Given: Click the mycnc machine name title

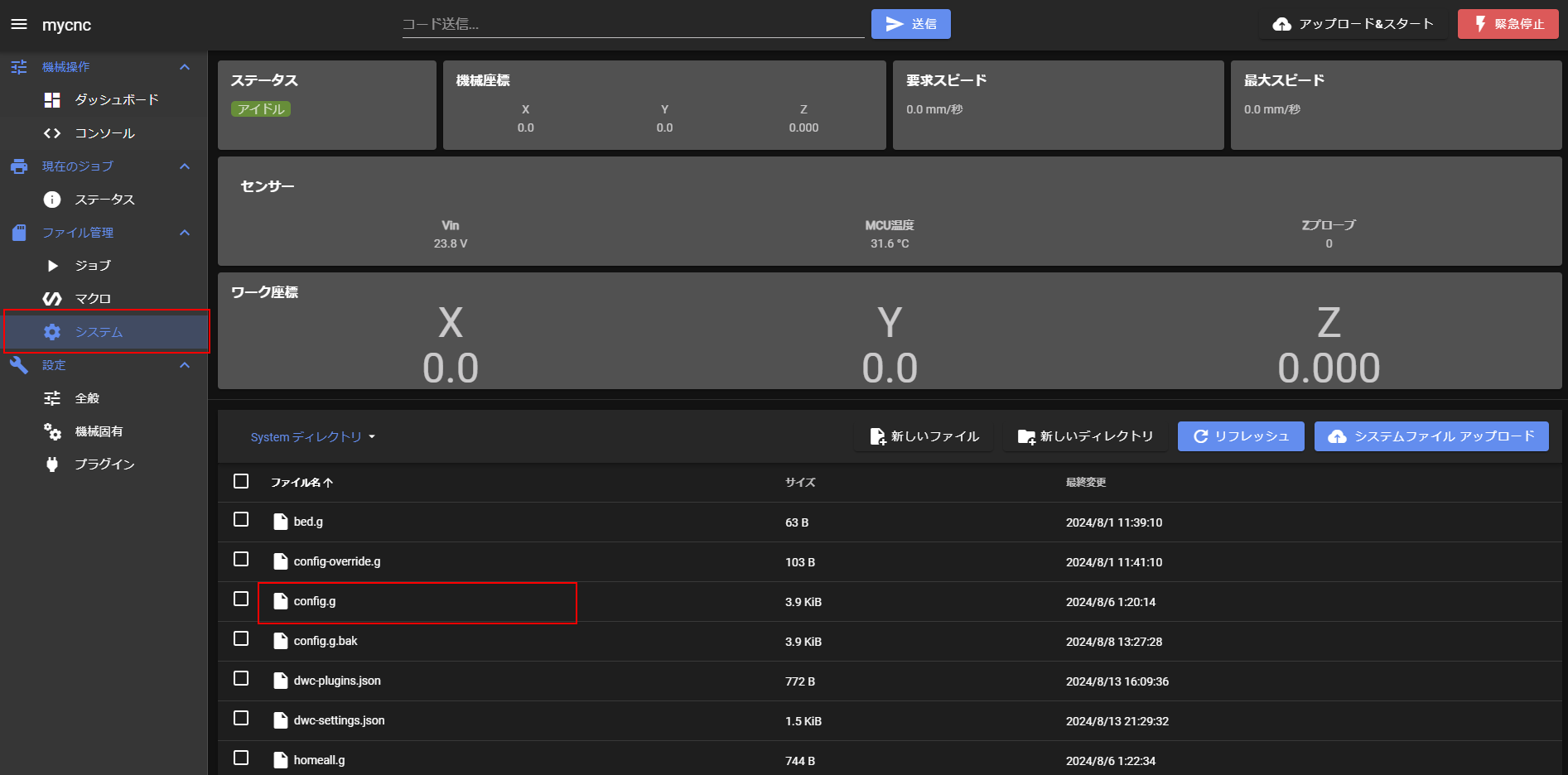Looking at the screenshot, I should pos(66,25).
